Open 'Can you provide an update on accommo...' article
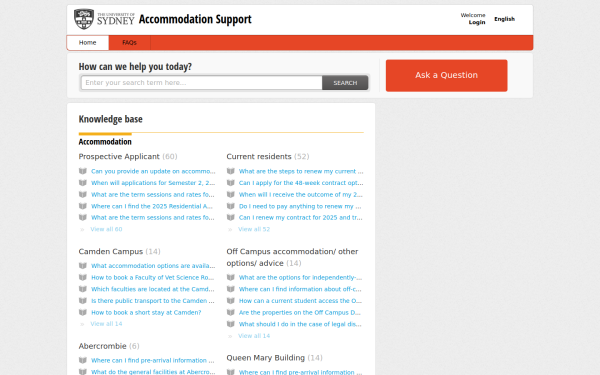The width and height of the screenshot is (600, 375). pyautogui.click(x=153, y=171)
